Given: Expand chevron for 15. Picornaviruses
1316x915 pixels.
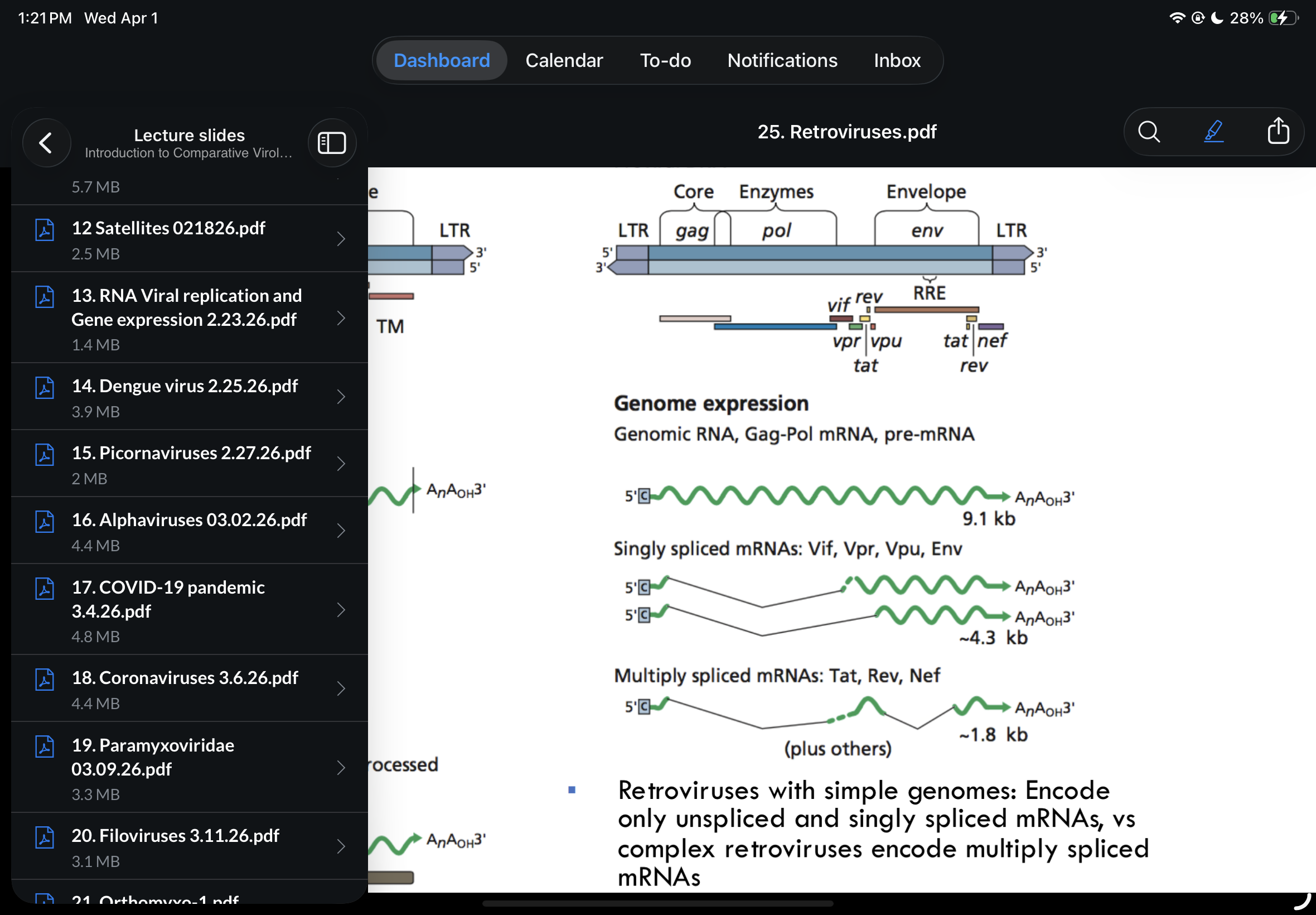Looking at the screenshot, I should (x=341, y=464).
